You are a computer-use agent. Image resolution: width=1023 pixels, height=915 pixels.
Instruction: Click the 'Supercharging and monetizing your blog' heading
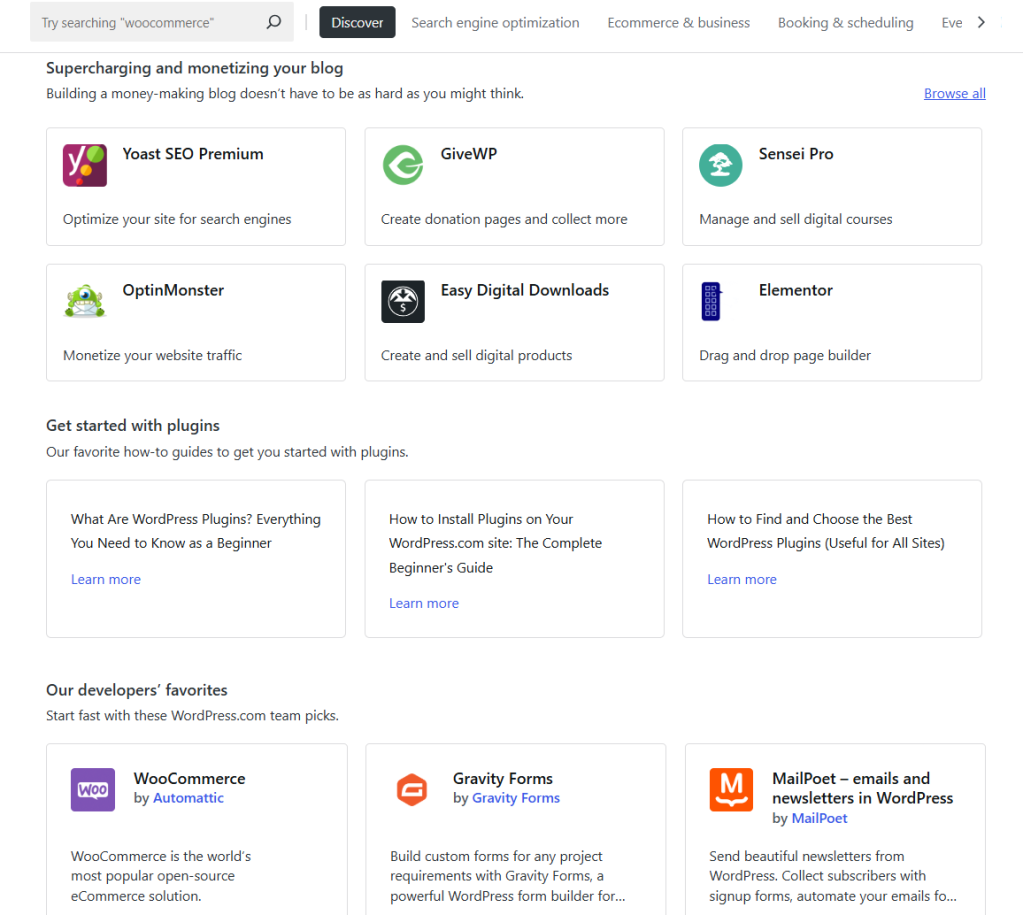pos(194,68)
